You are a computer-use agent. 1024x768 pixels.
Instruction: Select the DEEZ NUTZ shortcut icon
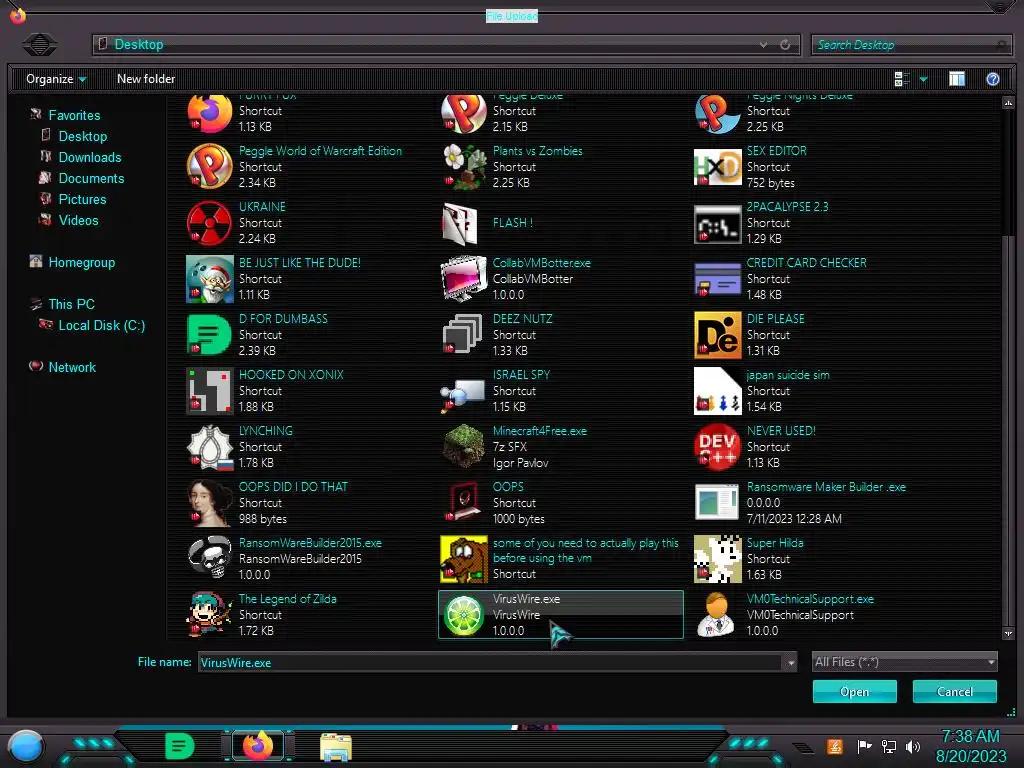pos(464,334)
